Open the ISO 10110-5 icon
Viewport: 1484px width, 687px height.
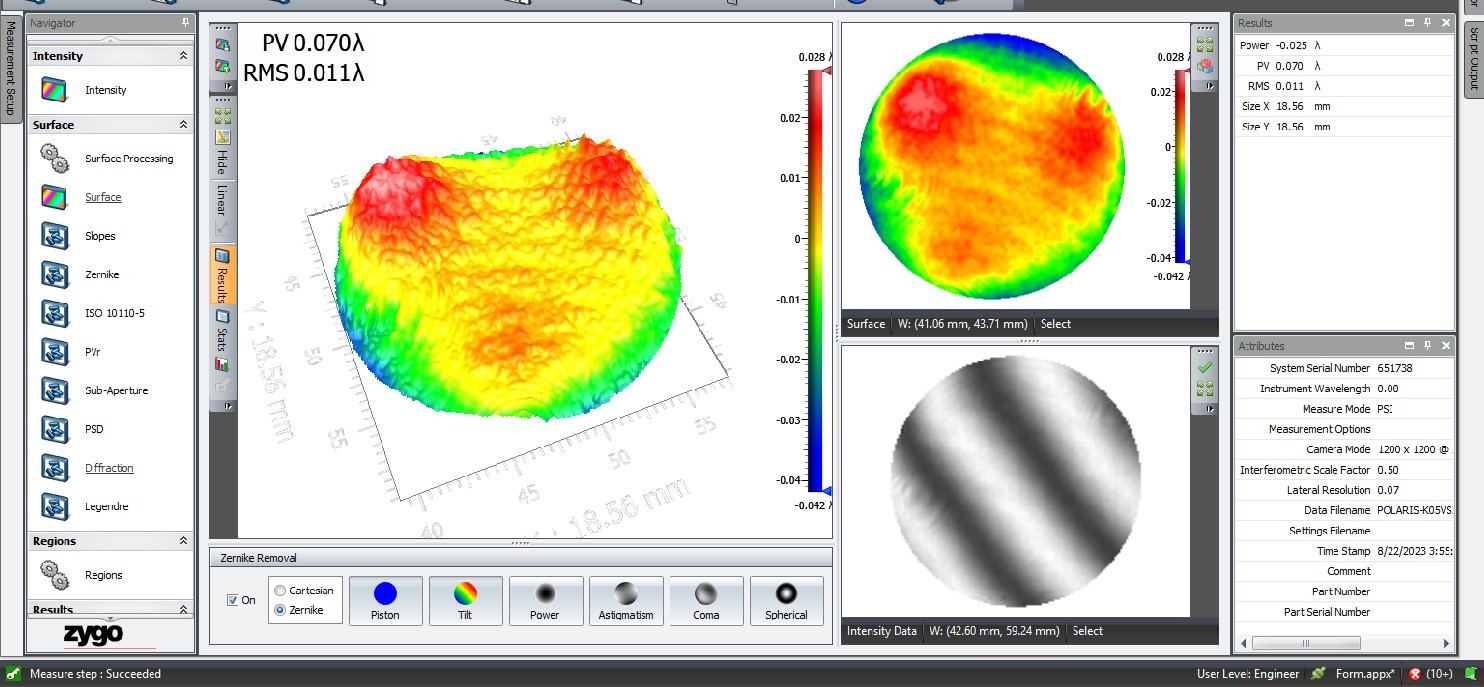(x=54, y=313)
